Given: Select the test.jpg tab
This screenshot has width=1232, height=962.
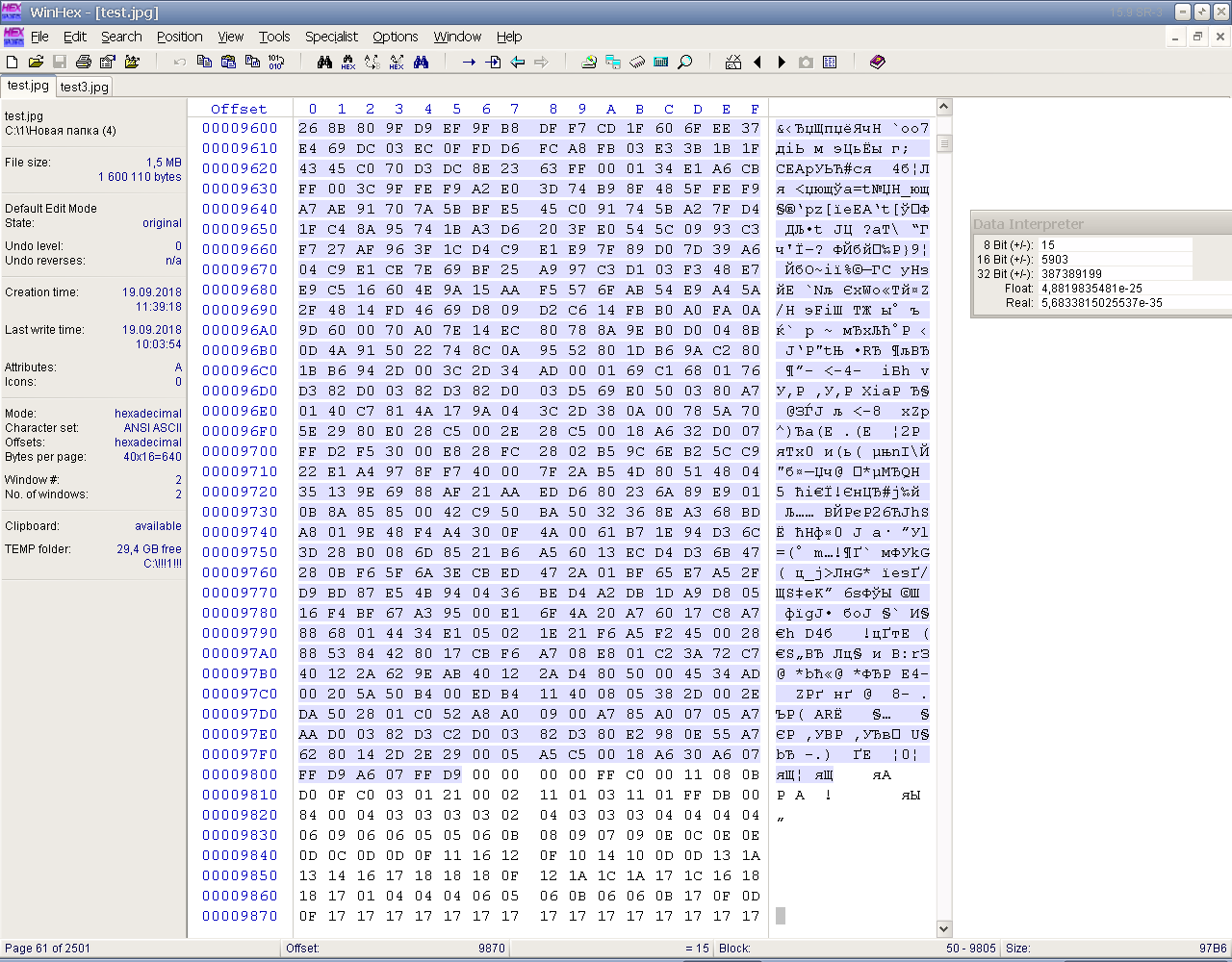Looking at the screenshot, I should (x=28, y=86).
